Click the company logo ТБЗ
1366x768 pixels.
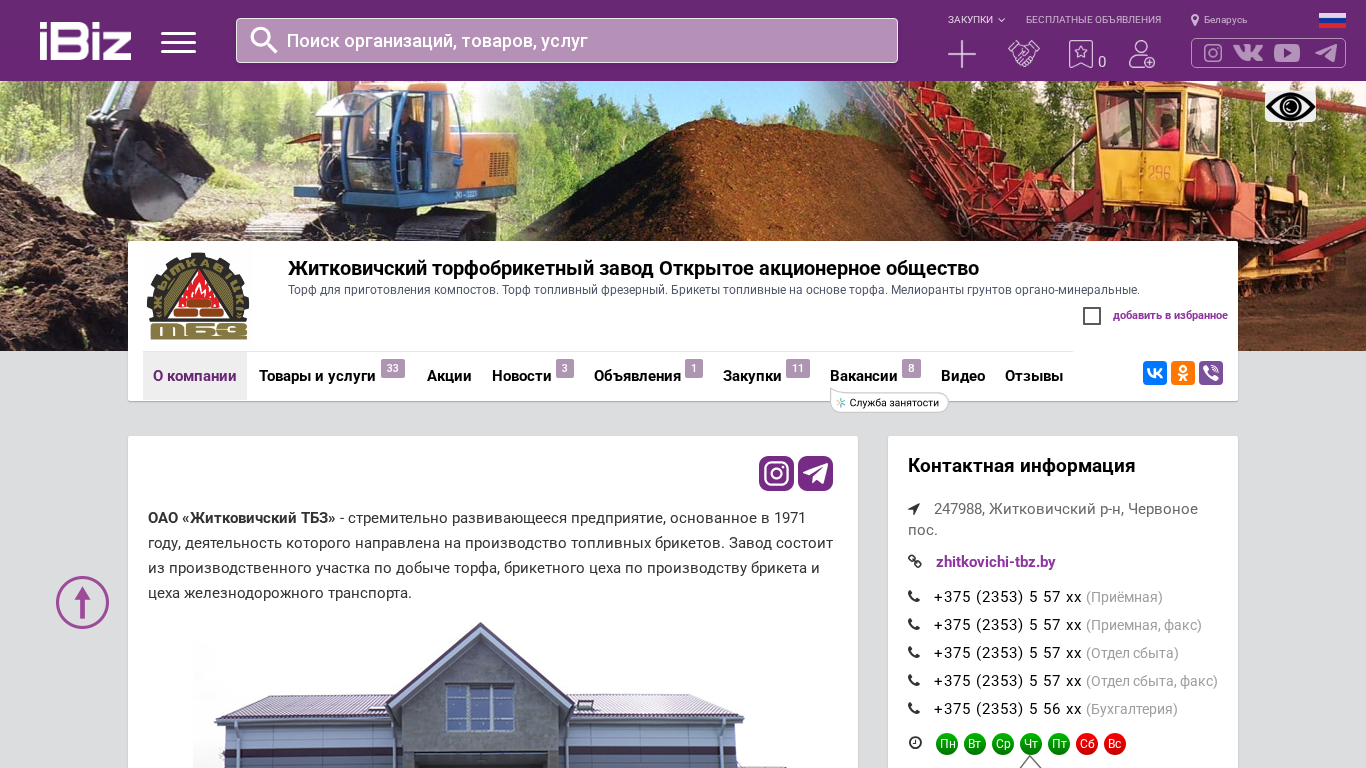[198, 296]
